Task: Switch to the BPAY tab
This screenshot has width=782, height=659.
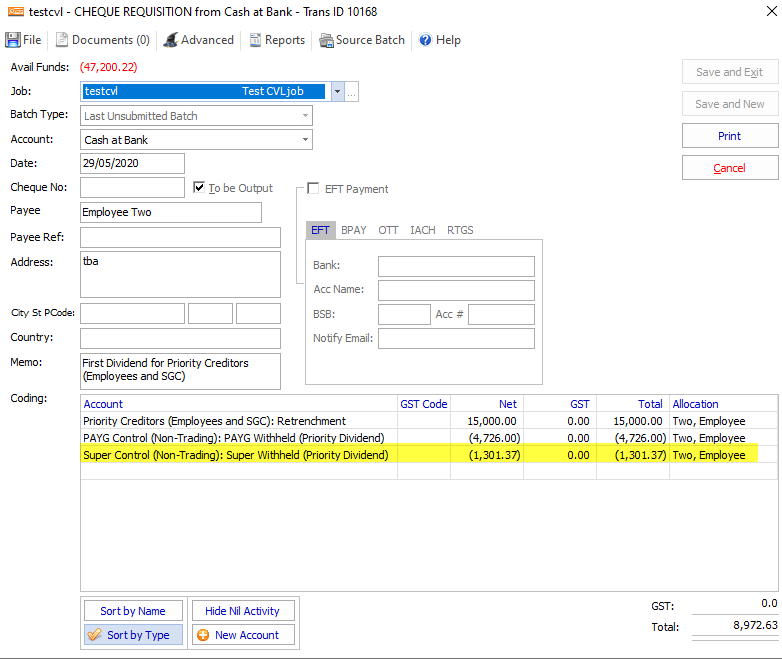Action: [353, 230]
